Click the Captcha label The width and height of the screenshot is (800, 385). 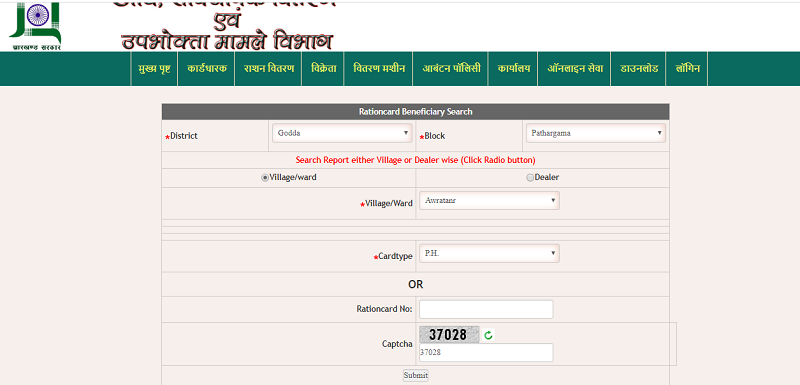coord(397,344)
